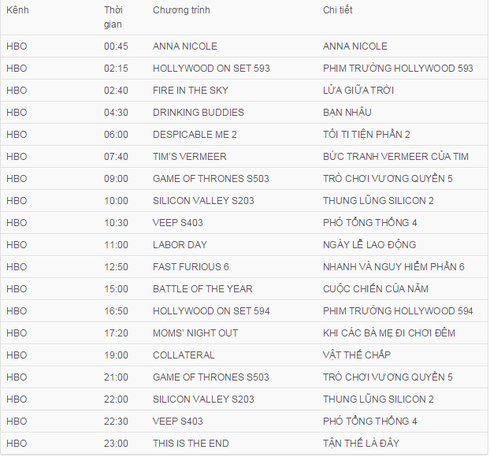Select the ANNA NICOLE program at 00:45
The height and width of the screenshot is (457, 490).
tap(185, 46)
